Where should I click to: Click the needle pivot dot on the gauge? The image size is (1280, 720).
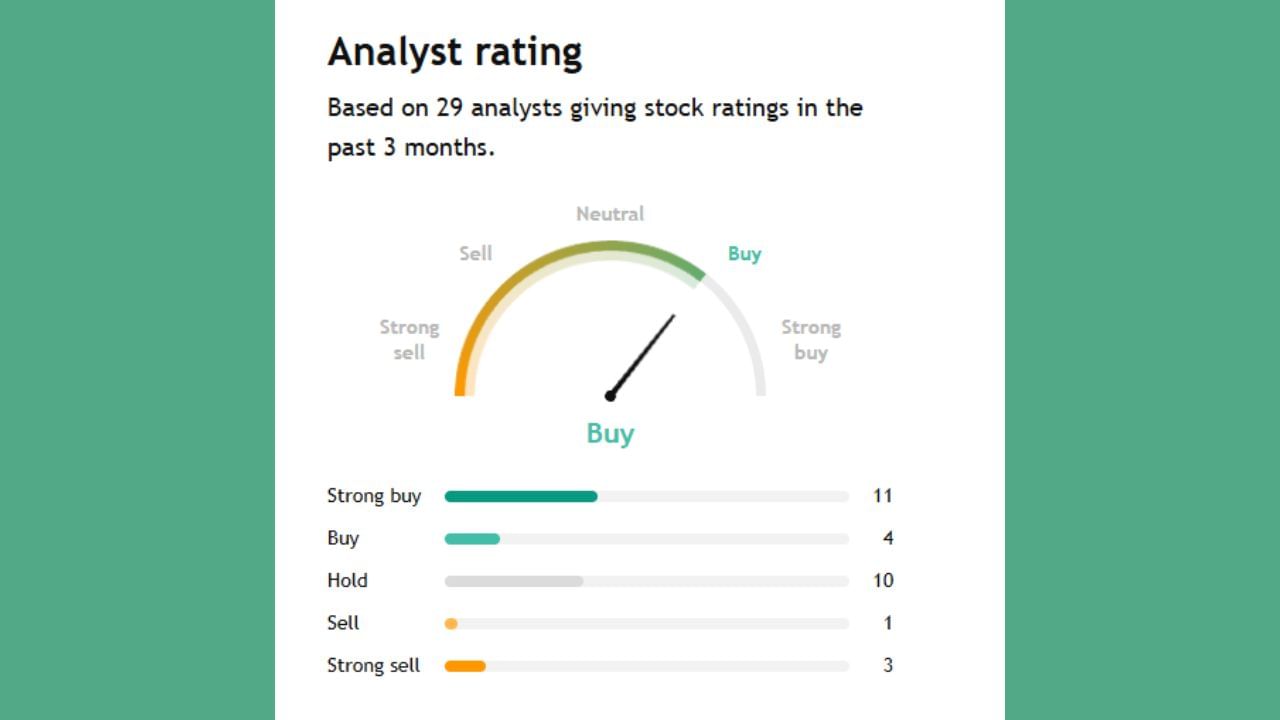(x=610, y=396)
